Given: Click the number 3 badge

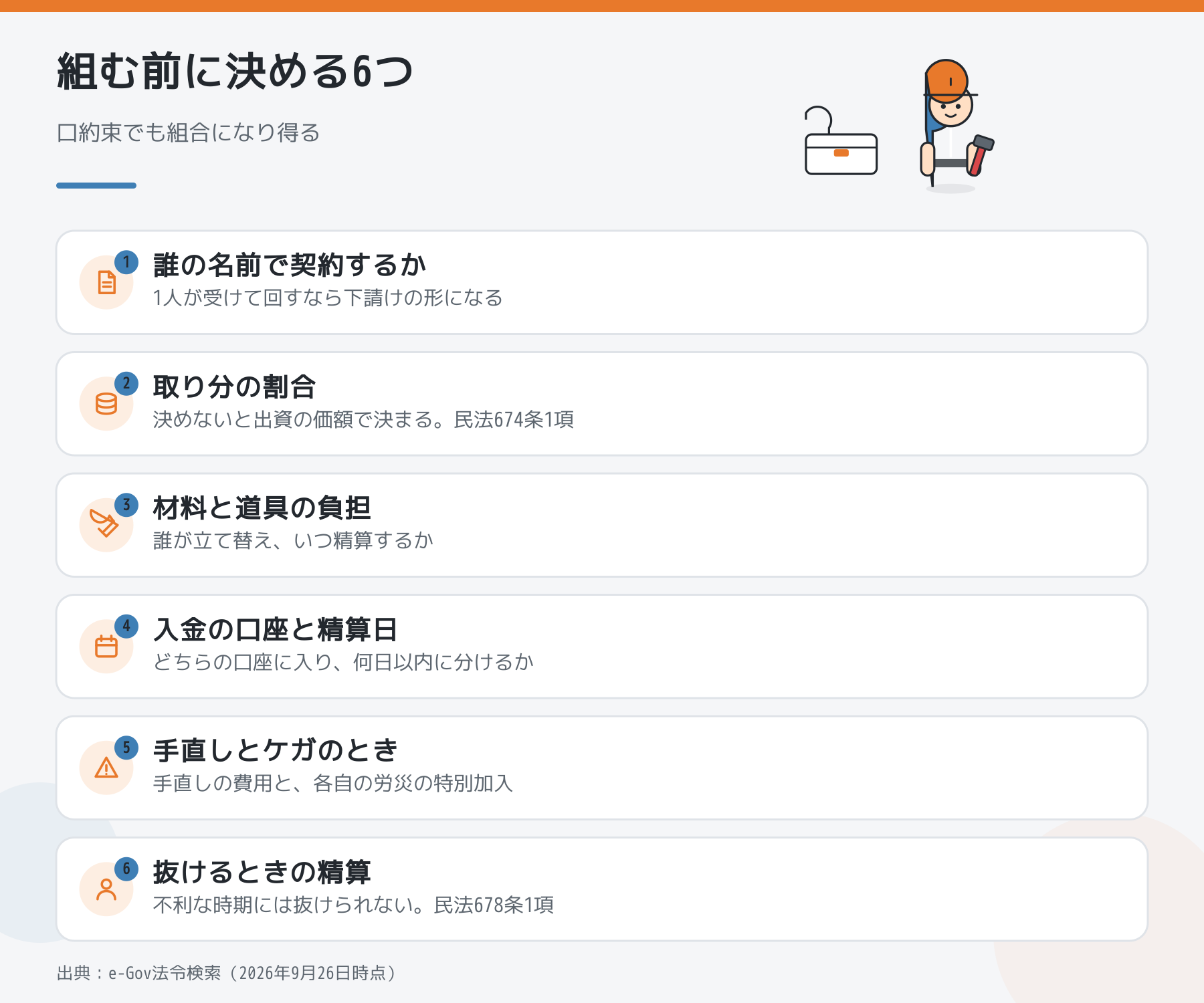Looking at the screenshot, I should (126, 505).
